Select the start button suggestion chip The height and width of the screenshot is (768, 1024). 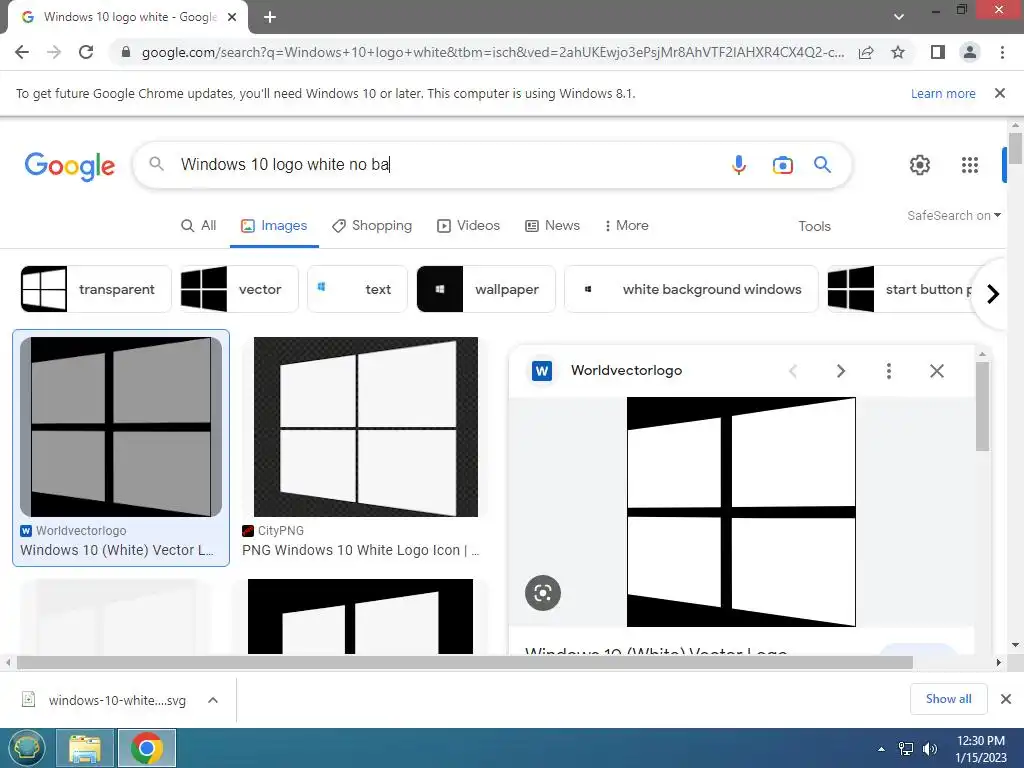tap(901, 289)
